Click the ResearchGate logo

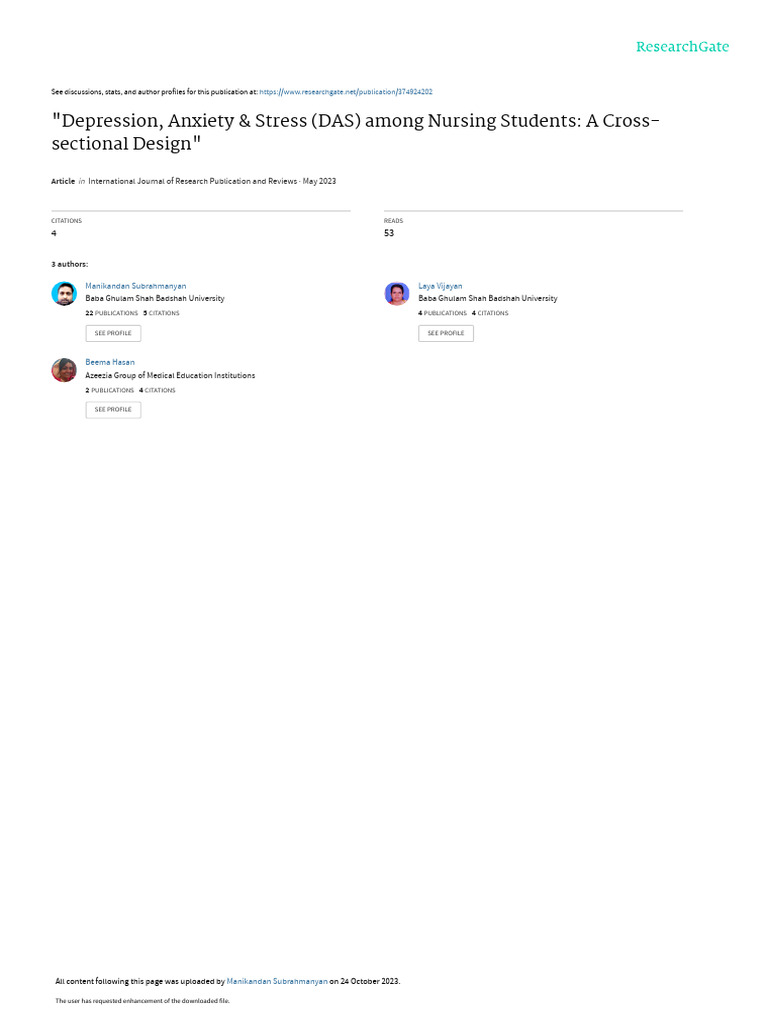pyautogui.click(x=682, y=47)
